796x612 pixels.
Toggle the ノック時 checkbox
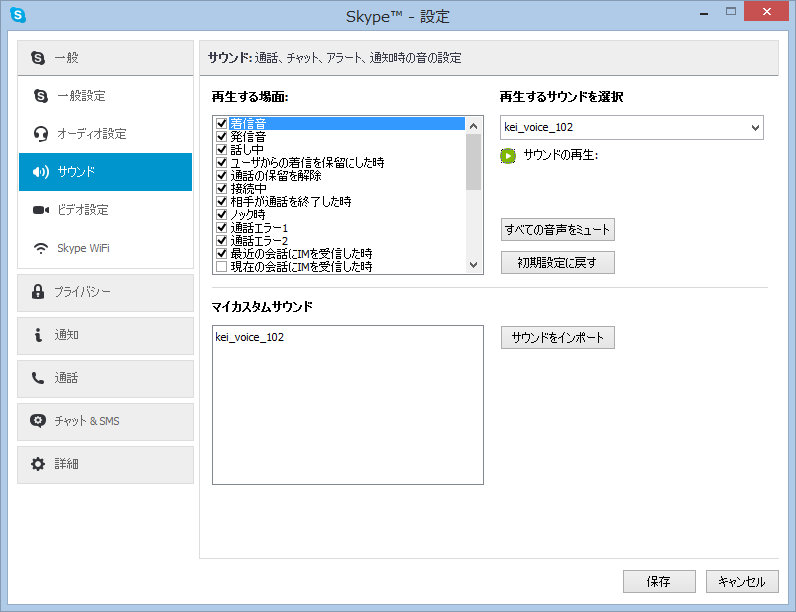pyautogui.click(x=222, y=215)
